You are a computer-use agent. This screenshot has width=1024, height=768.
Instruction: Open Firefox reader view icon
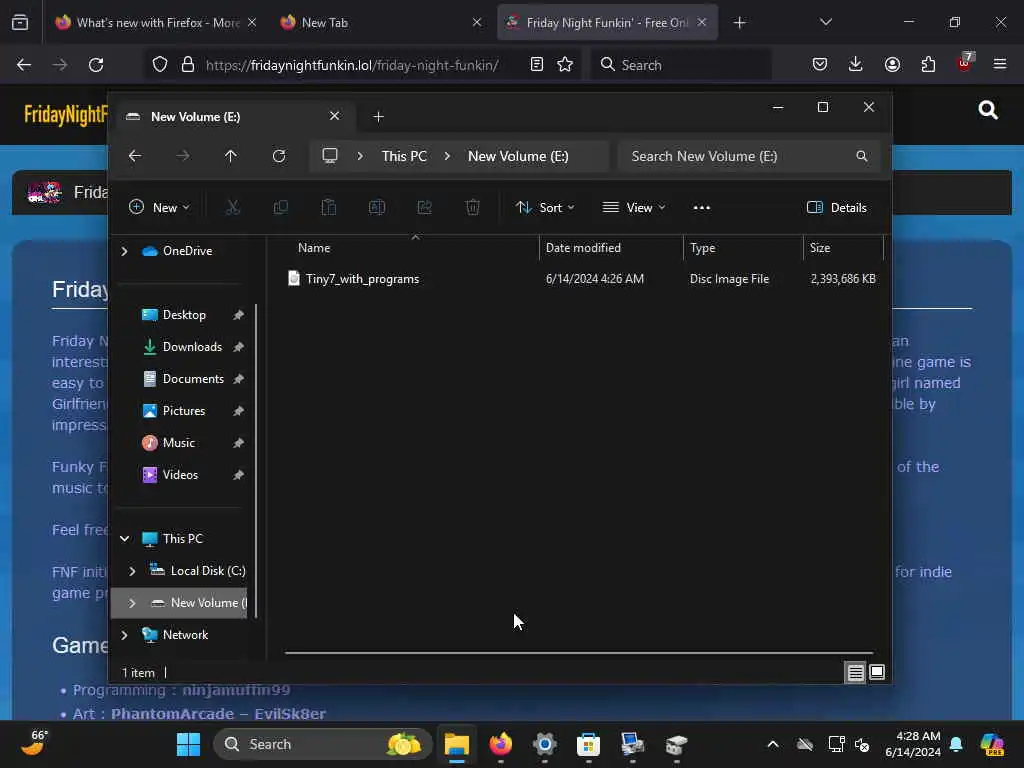click(x=537, y=65)
